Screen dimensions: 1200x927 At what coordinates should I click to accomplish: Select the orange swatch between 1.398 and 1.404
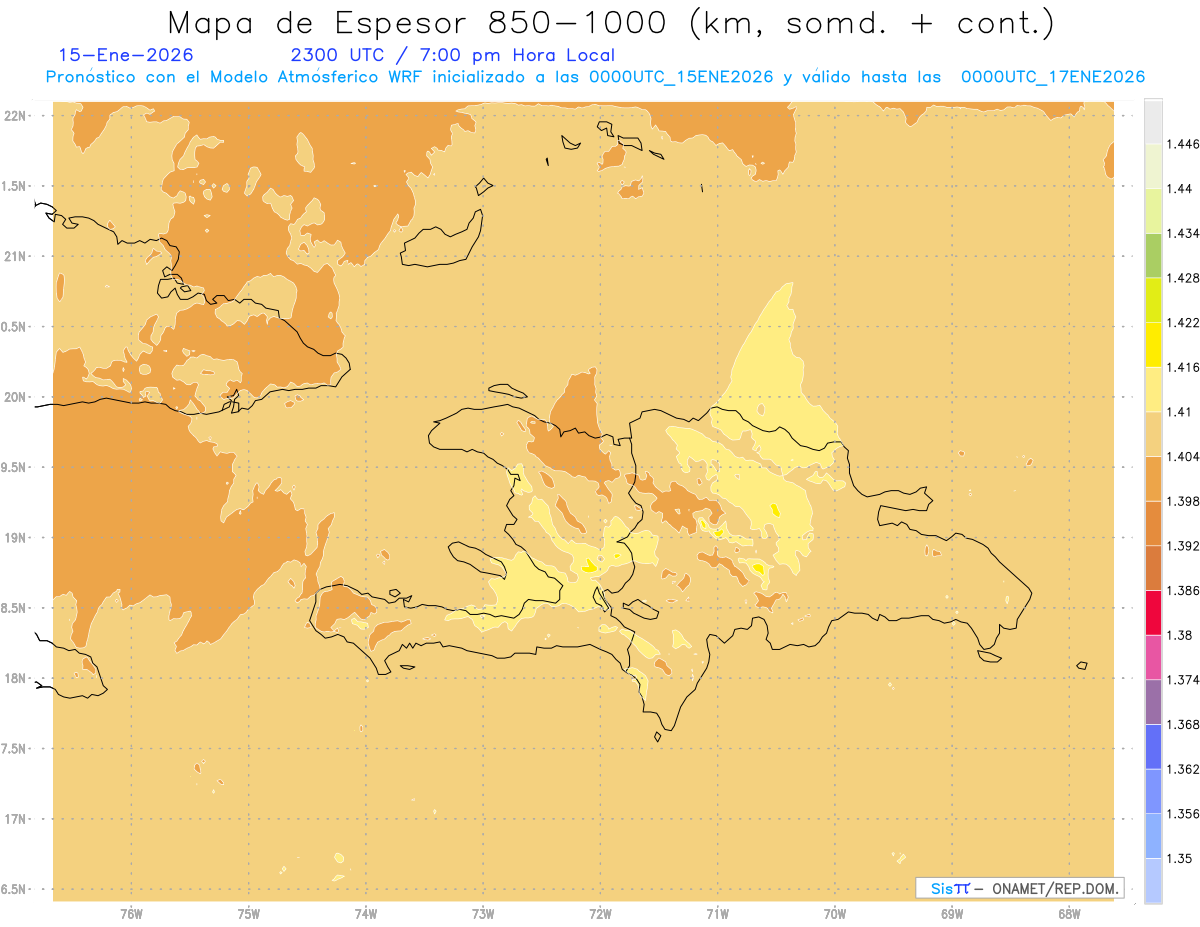1153,478
